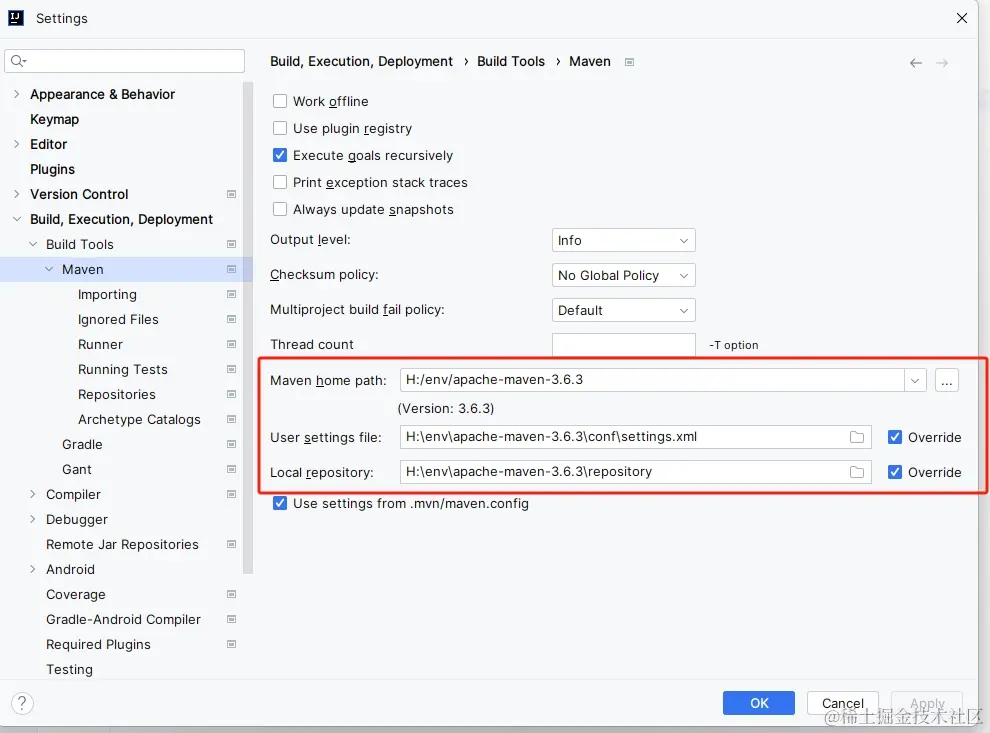Click project-level icon beside Maven breadcrumb
Viewport: 990px width, 733px height.
click(629, 62)
